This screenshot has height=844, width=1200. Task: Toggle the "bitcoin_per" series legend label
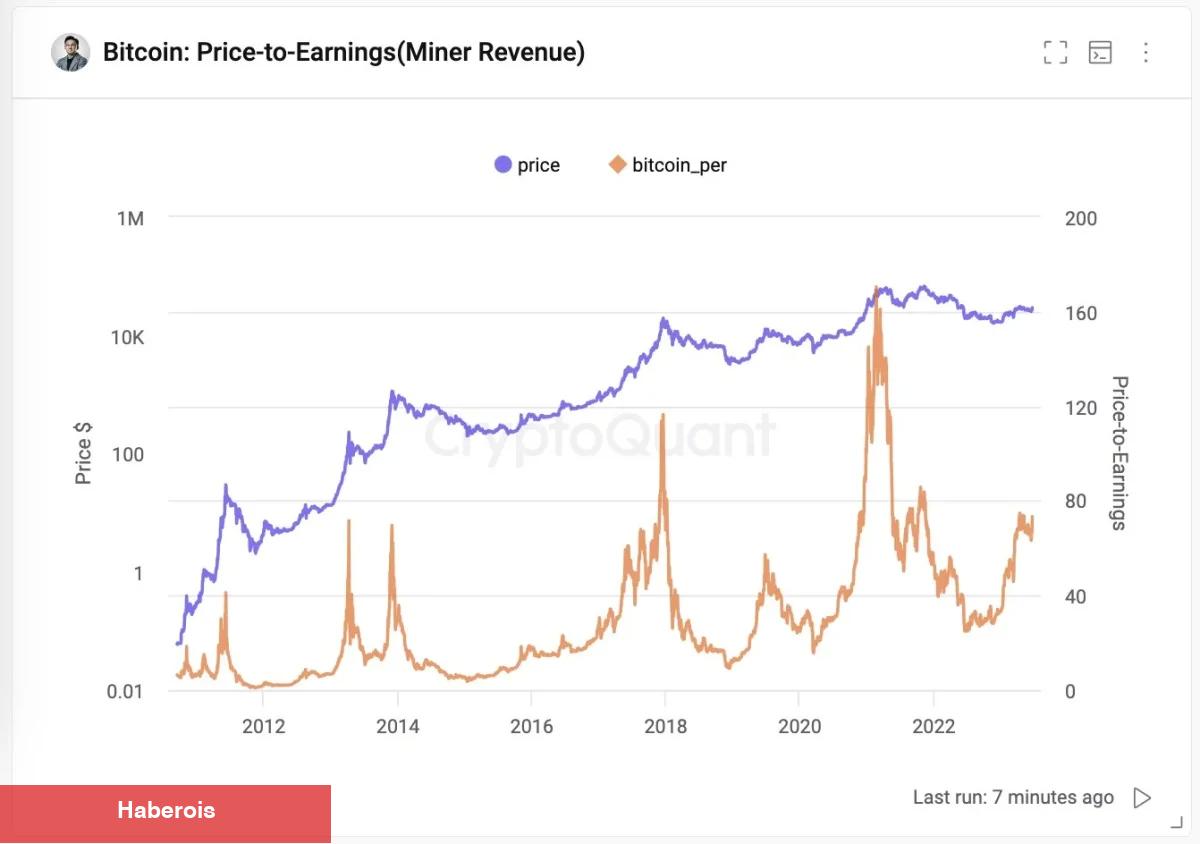click(679, 165)
